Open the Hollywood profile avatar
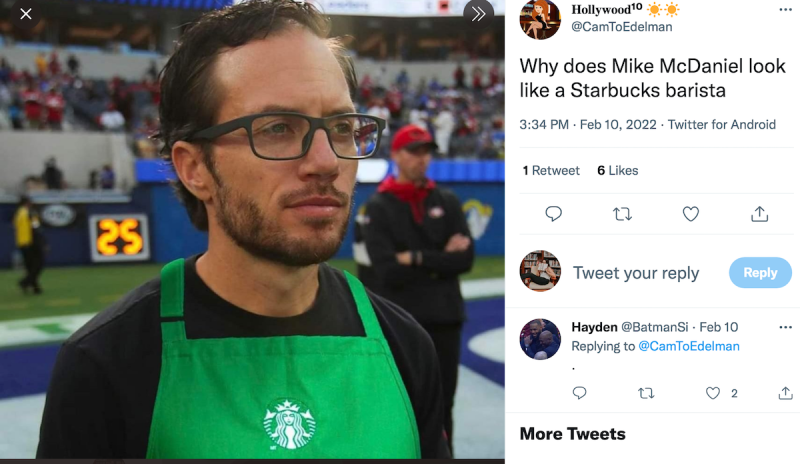Viewport: 800px width, 464px height. (540, 19)
